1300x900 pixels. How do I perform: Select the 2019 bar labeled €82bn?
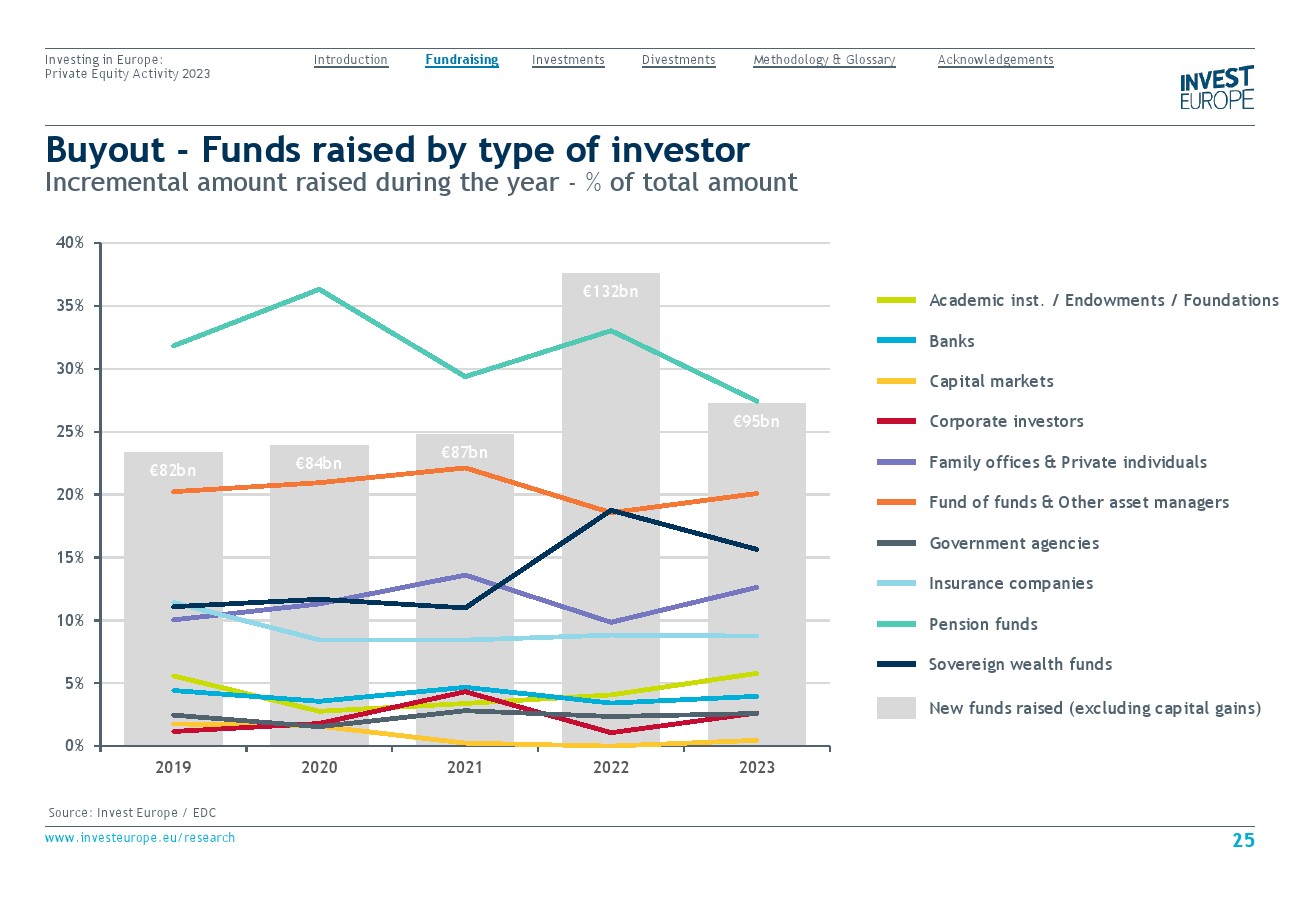(173, 600)
